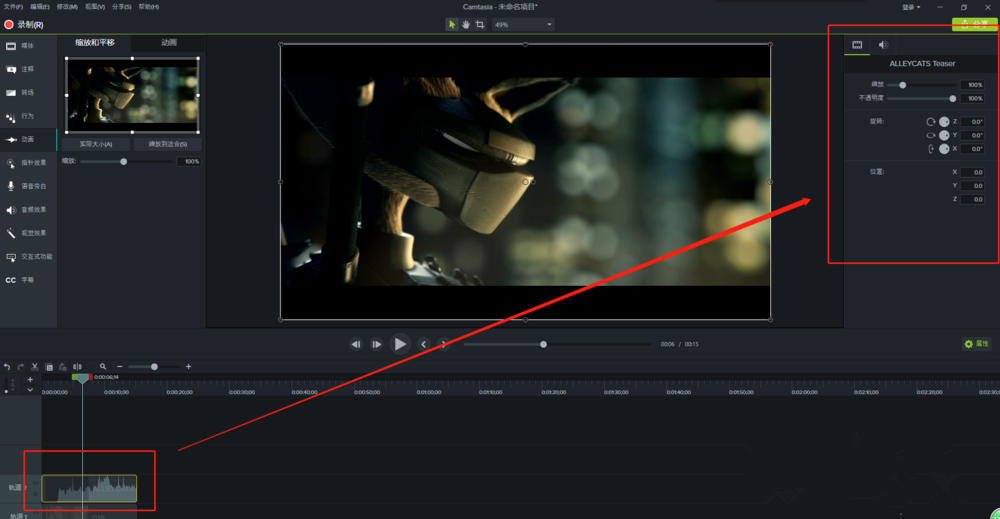
Task: Open the audio properties speaker tab
Action: coord(883,45)
